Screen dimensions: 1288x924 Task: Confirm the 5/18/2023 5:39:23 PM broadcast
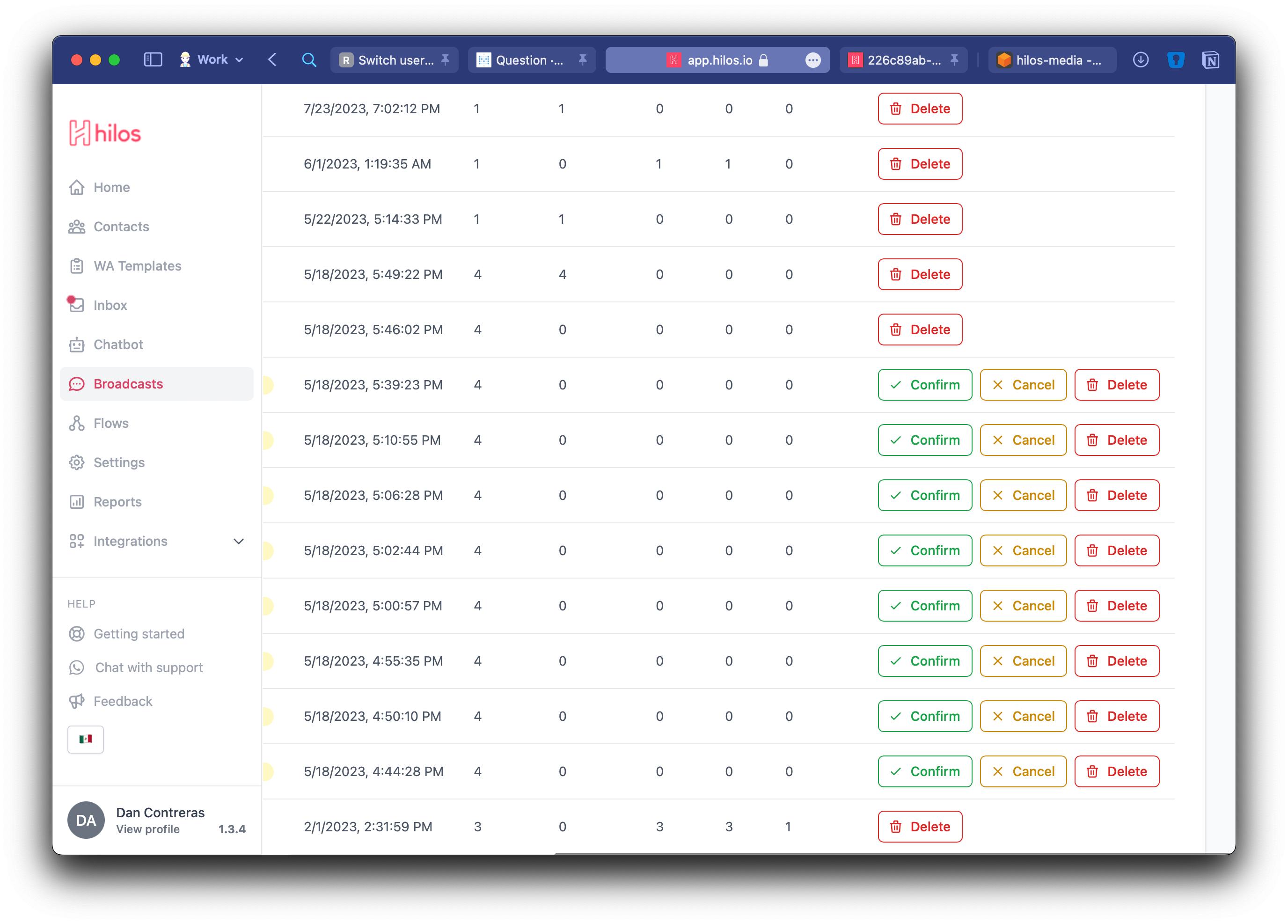(x=924, y=384)
